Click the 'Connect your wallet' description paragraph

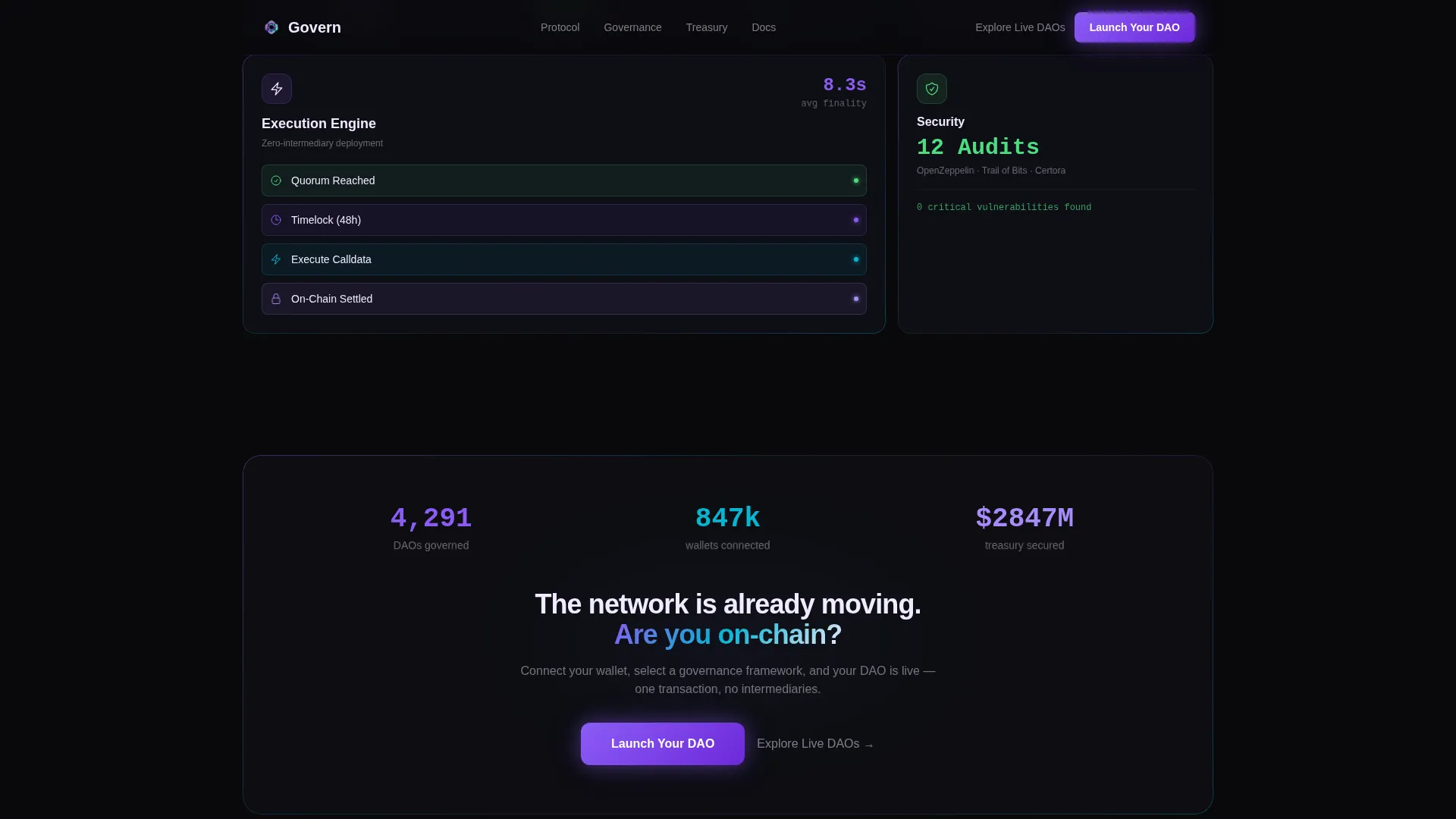pos(728,680)
